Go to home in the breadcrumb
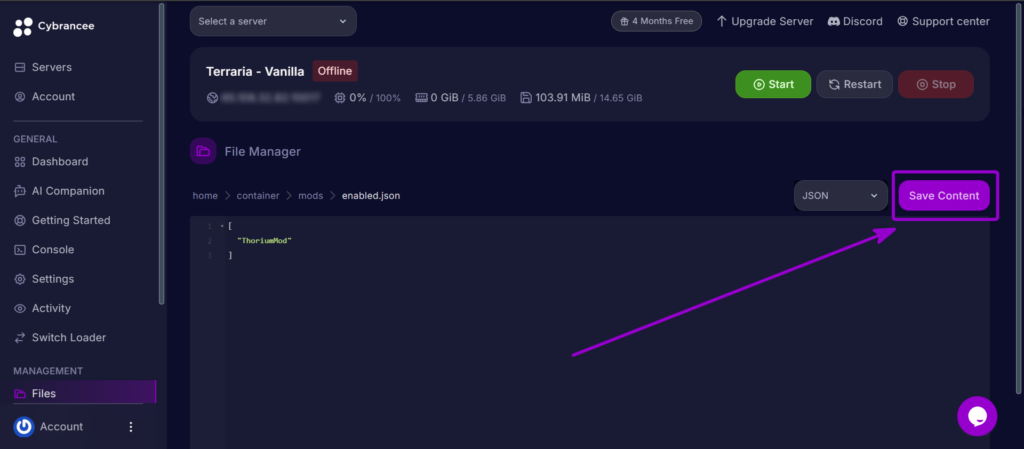The image size is (1024, 449). click(x=205, y=196)
